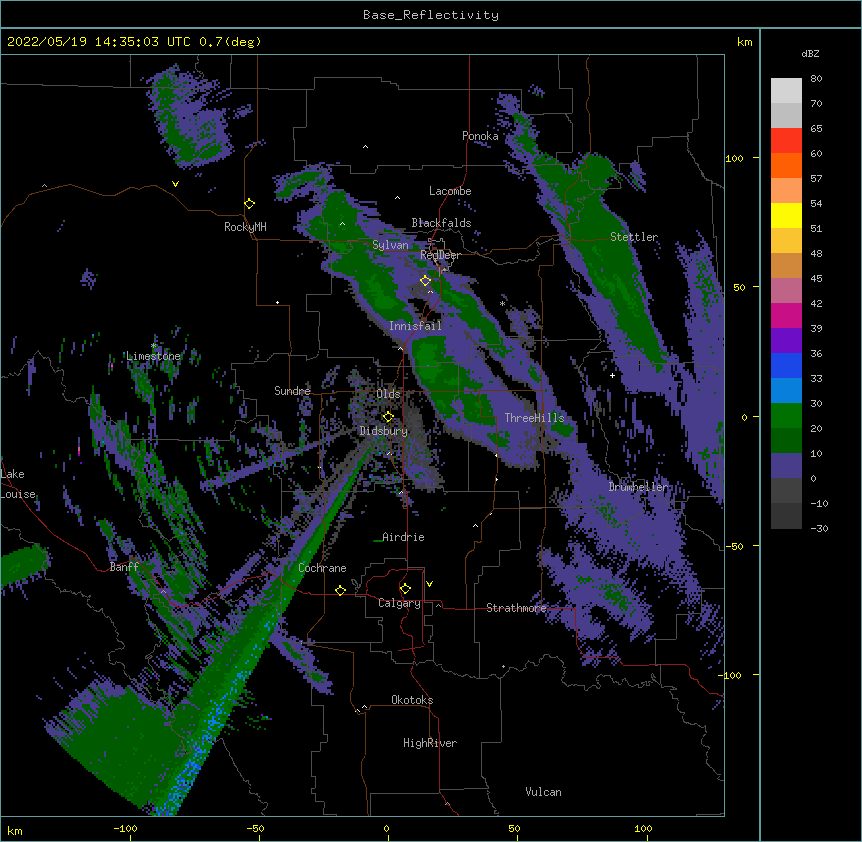Select the Cochrane map label
862x842 pixels.
click(322, 568)
